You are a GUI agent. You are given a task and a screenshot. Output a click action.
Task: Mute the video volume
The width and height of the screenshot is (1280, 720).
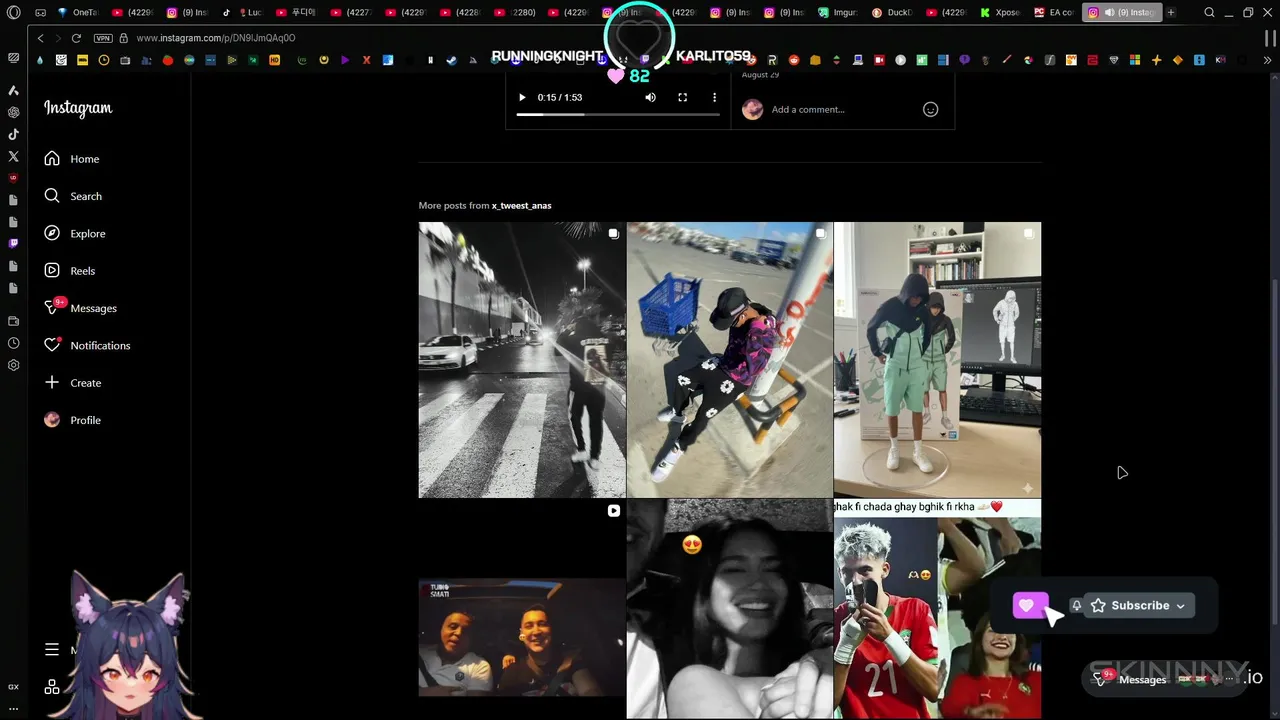pos(650,97)
